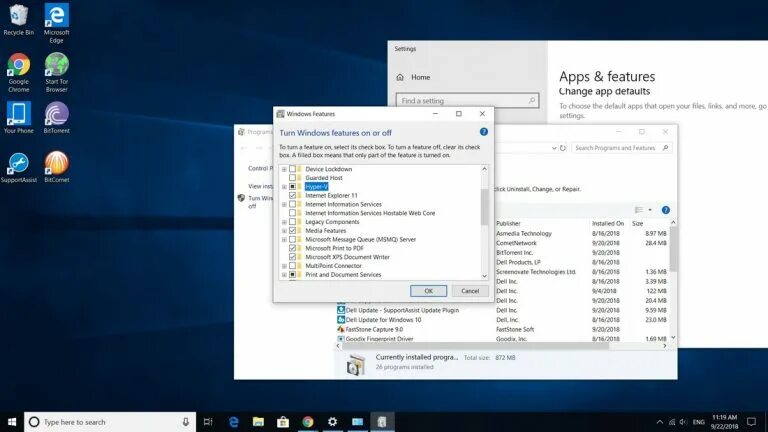Expand the Hyper-V tree node
The width and height of the screenshot is (768, 432).
click(284, 187)
